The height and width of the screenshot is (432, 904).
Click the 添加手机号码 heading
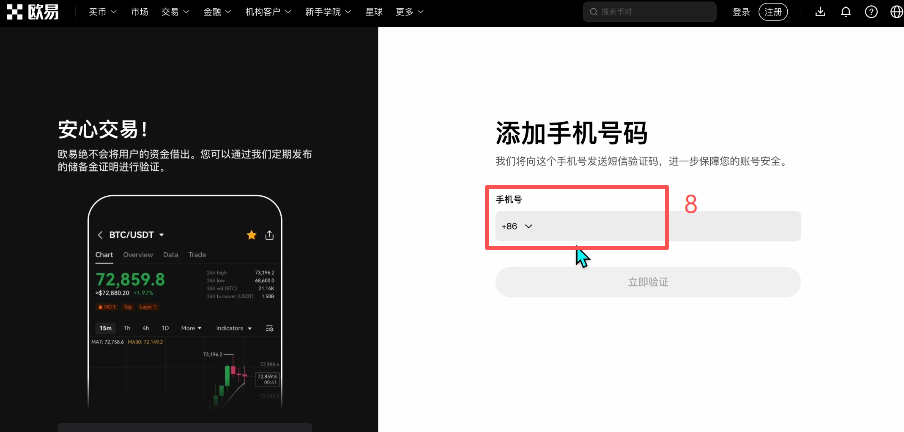click(x=571, y=133)
